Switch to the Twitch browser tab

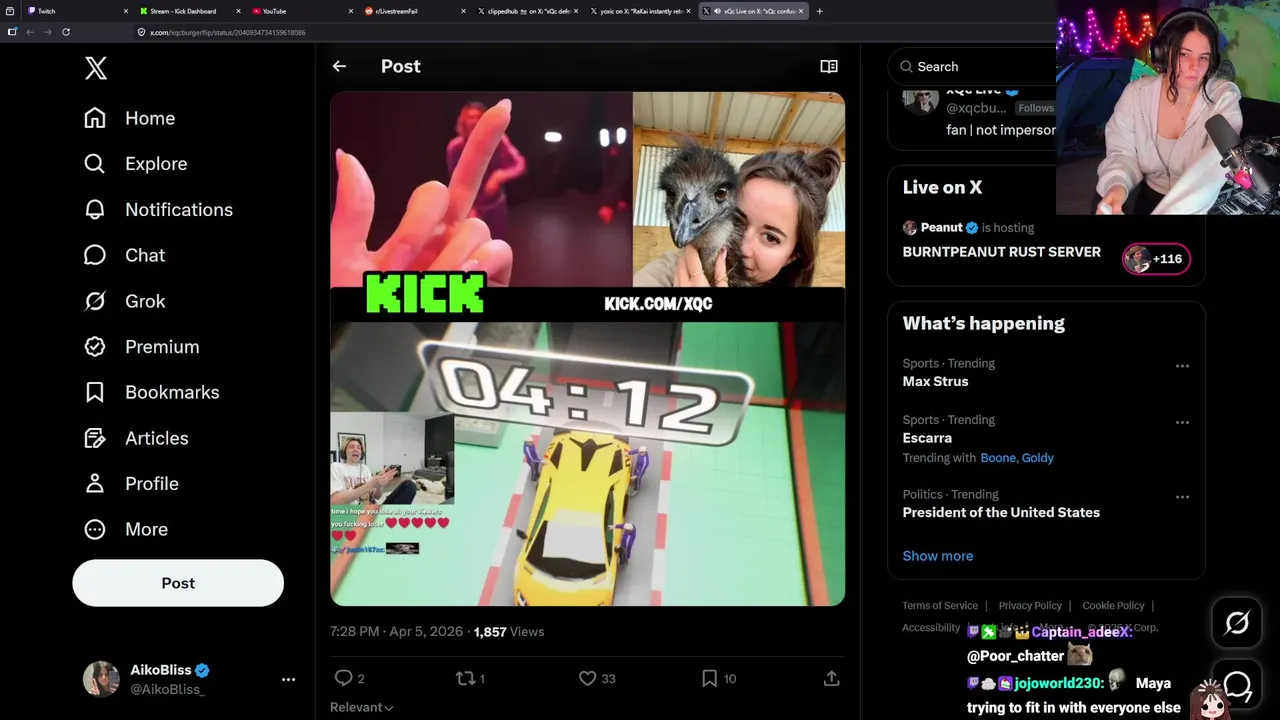[75, 11]
